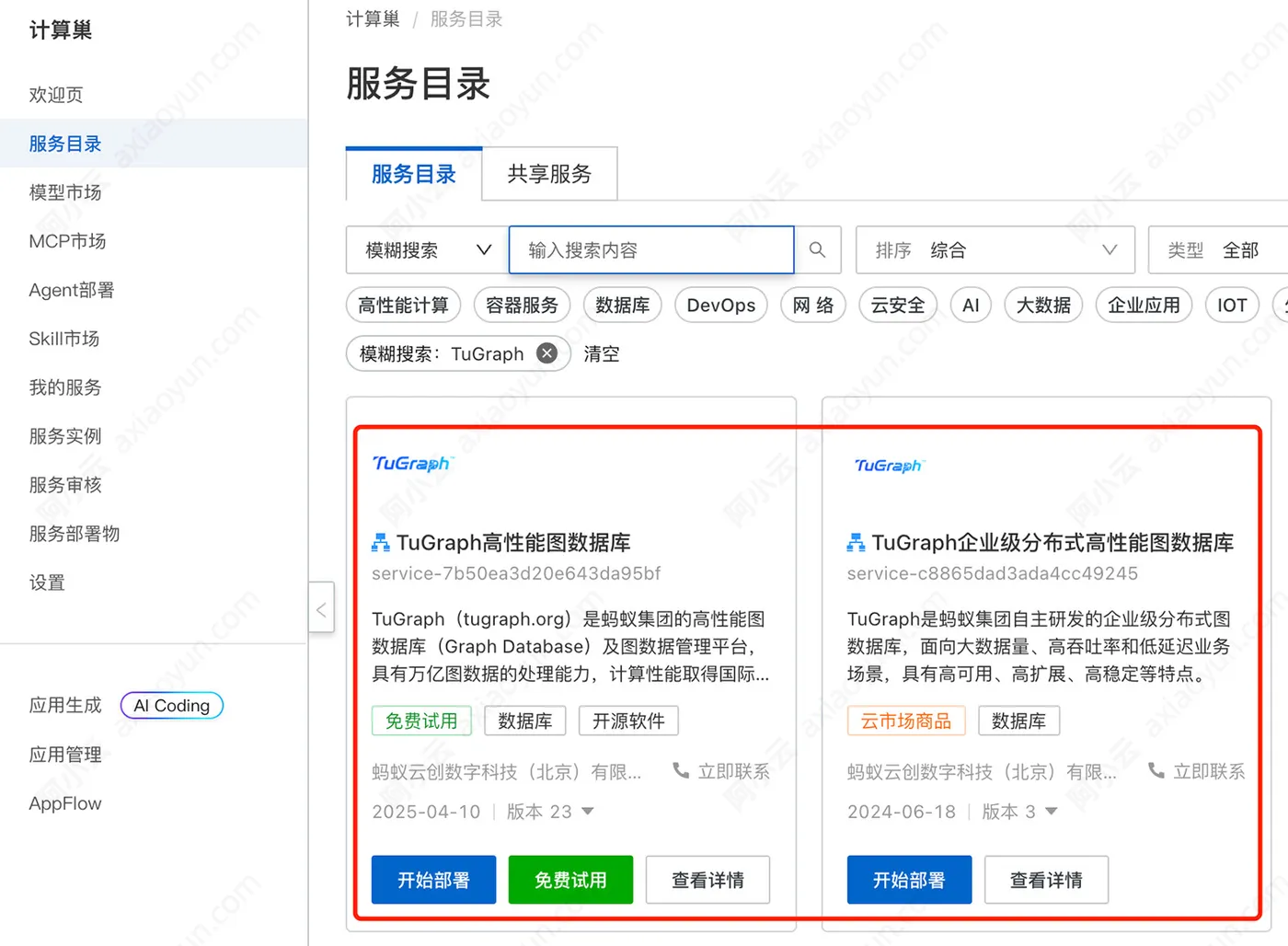Screen dimensions: 1288x946
Task: Remove the TuGraph fuzzy search filter
Action: coord(546,353)
